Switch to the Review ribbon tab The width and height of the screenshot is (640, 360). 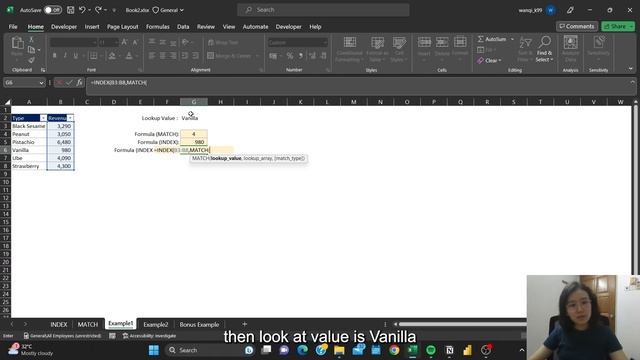coord(206,27)
